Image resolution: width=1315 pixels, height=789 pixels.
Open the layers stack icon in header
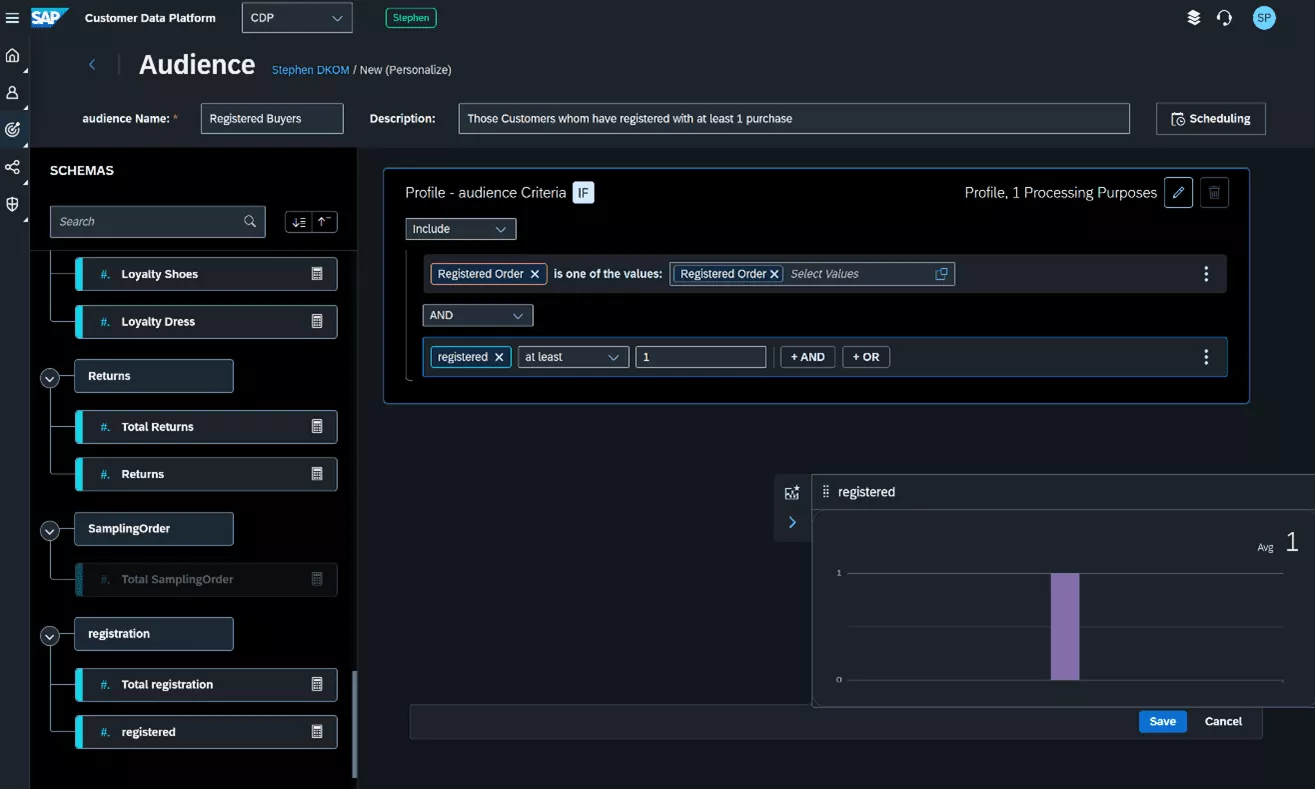click(1193, 18)
